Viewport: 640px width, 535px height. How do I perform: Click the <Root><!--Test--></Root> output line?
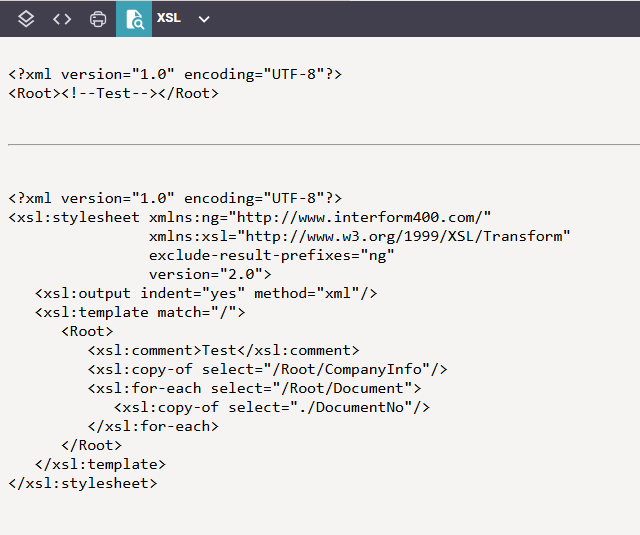click(113, 93)
